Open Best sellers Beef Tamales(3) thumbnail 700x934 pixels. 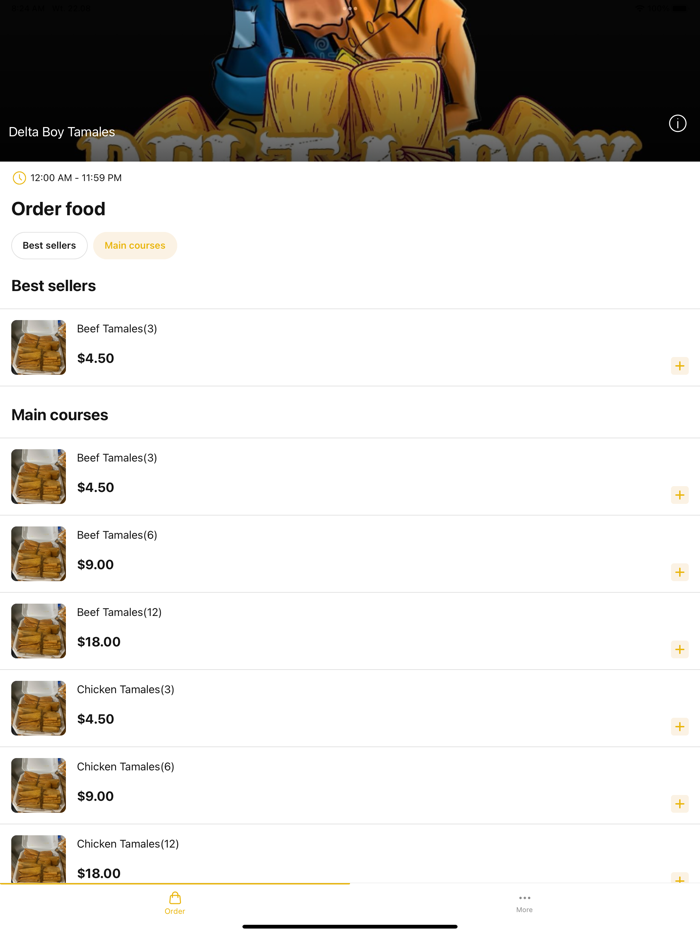39,347
